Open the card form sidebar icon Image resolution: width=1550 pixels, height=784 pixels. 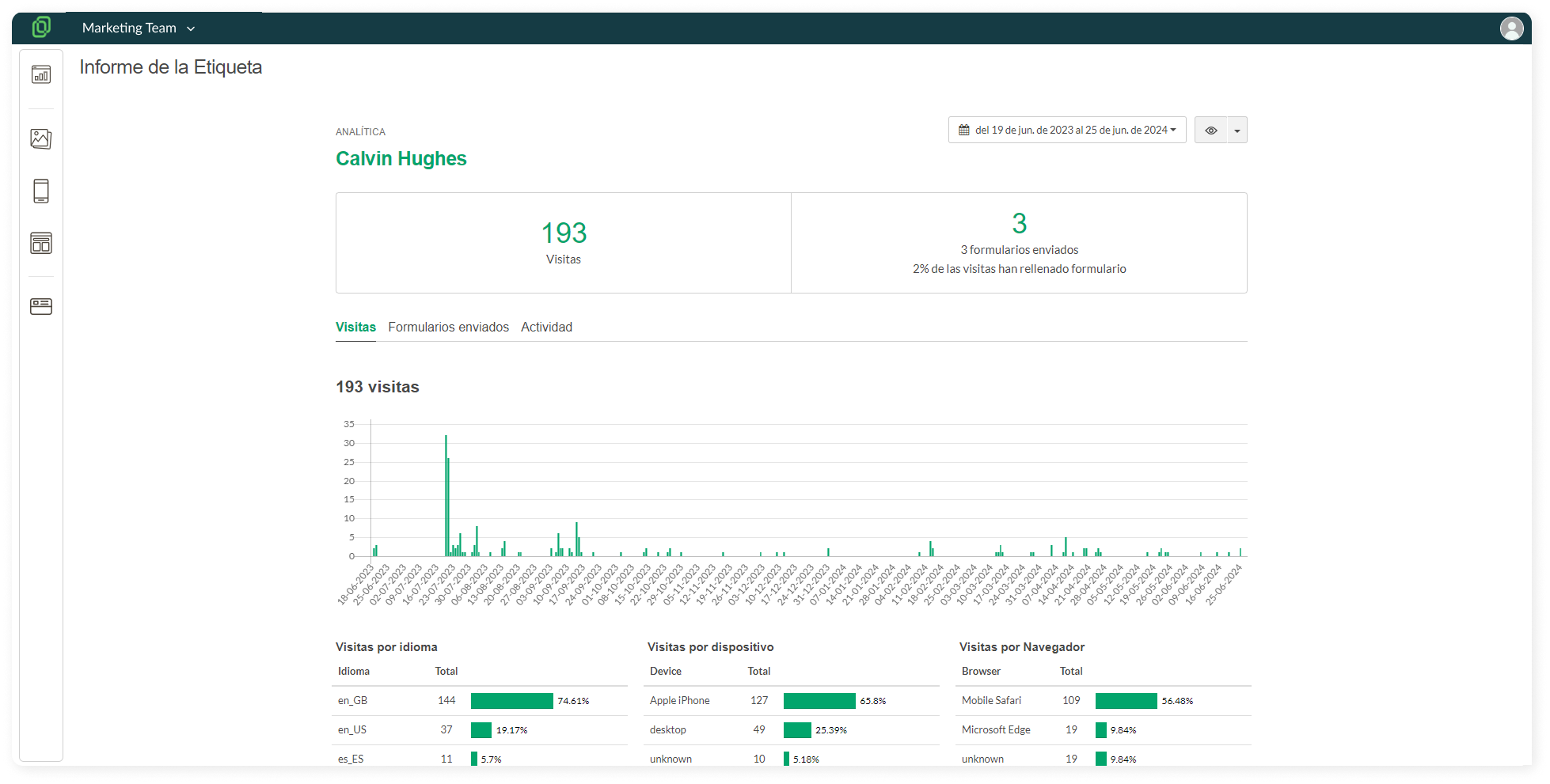(41, 306)
